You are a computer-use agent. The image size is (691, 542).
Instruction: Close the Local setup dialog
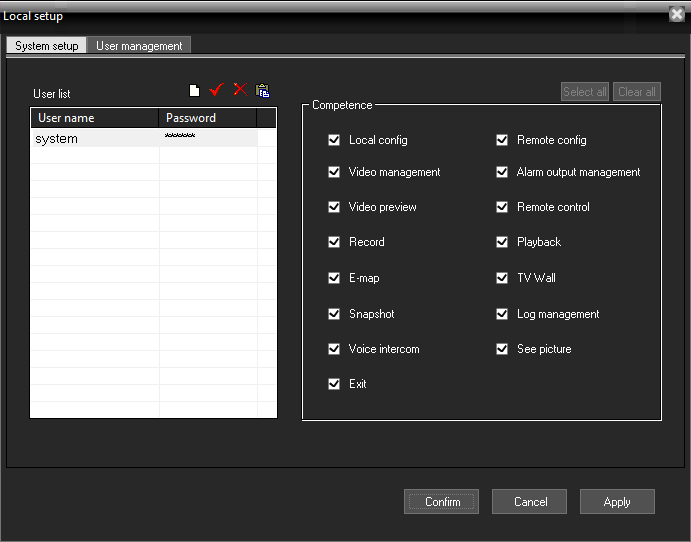point(677,15)
